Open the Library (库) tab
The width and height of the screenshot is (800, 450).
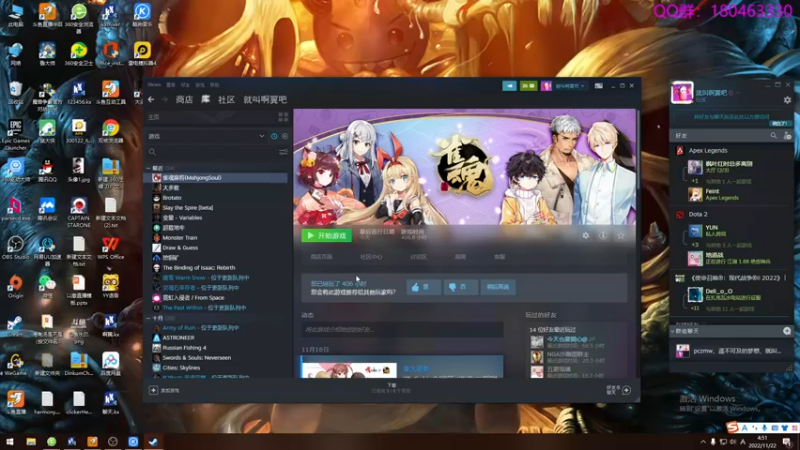point(205,99)
